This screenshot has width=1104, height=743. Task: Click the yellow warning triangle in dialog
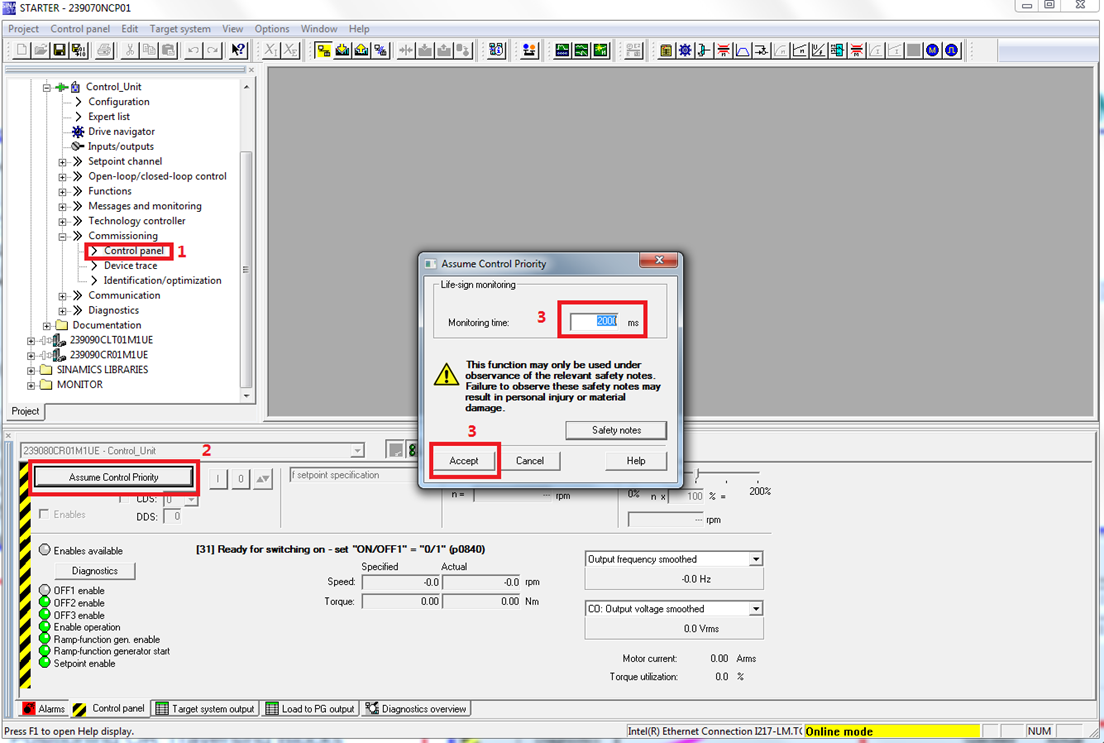447,376
